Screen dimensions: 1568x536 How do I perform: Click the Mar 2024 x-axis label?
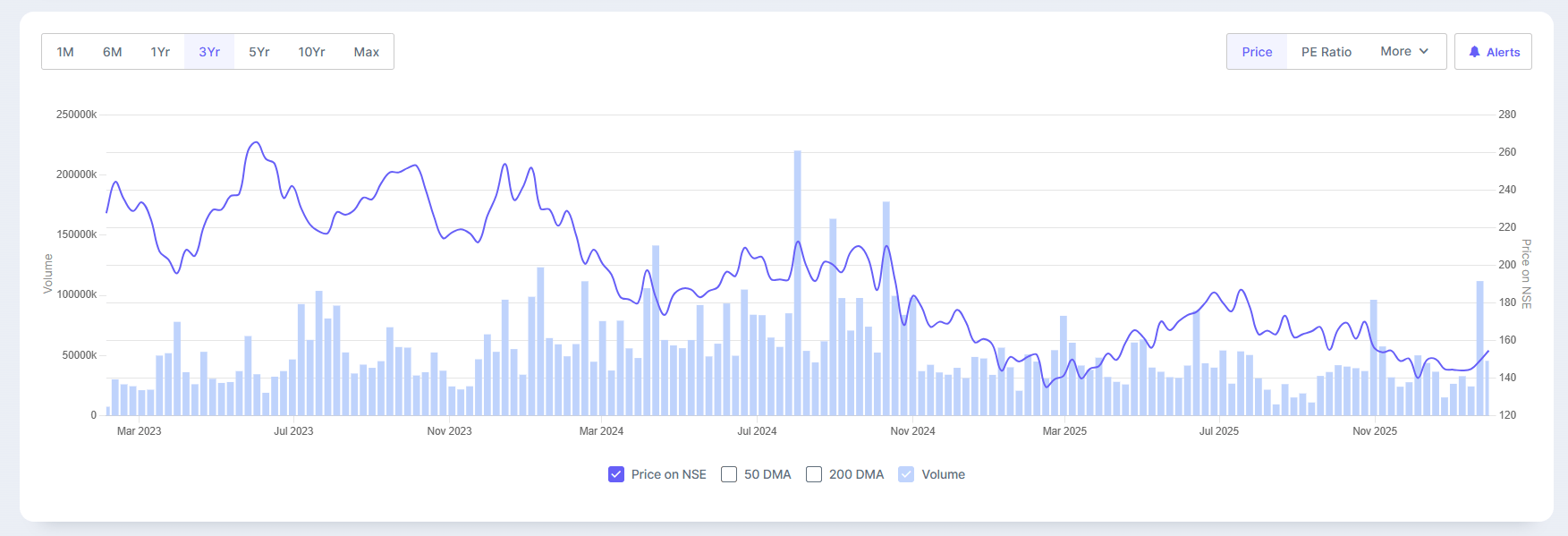[601, 431]
